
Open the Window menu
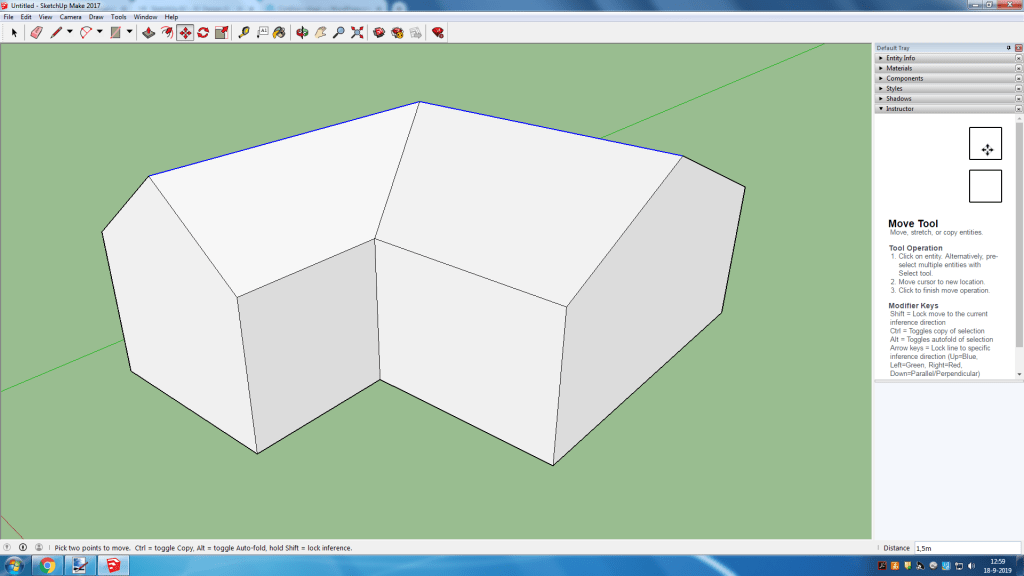(x=145, y=17)
